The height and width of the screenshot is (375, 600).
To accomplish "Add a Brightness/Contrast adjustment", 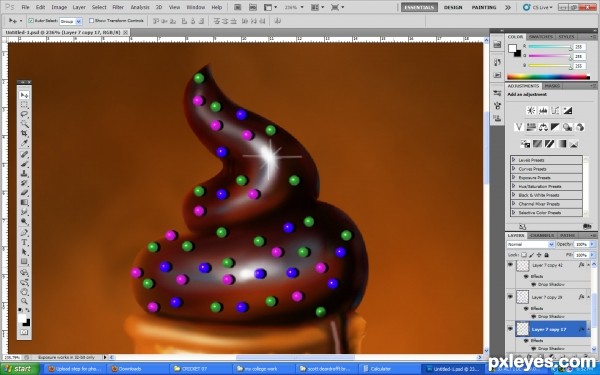I will (x=531, y=111).
